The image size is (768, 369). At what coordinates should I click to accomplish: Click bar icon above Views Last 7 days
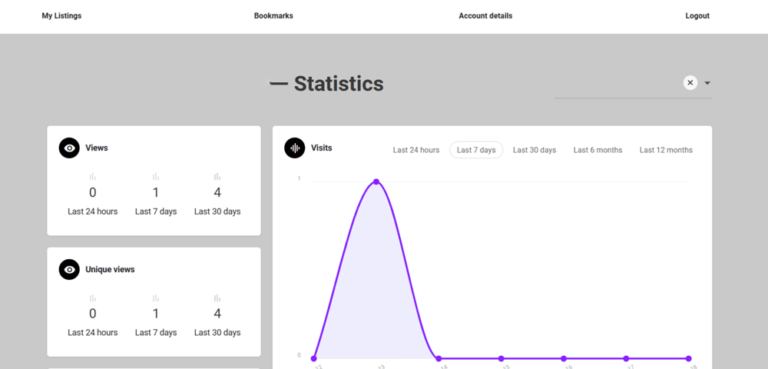(x=156, y=176)
